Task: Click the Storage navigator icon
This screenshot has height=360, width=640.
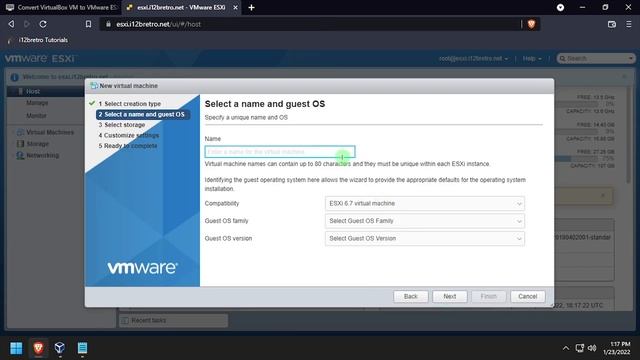Action: [x=20, y=144]
